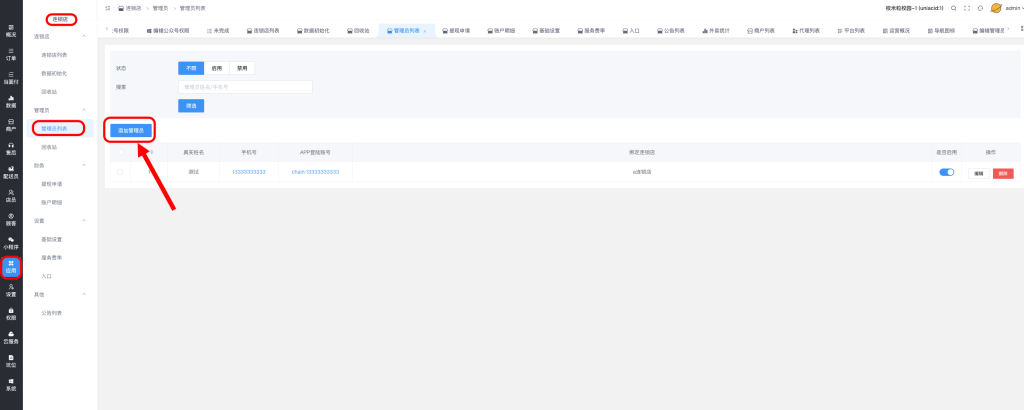The width and height of the screenshot is (1024, 410).
Task: Open the 订单 section in the left sidebar
Action: 11,55
